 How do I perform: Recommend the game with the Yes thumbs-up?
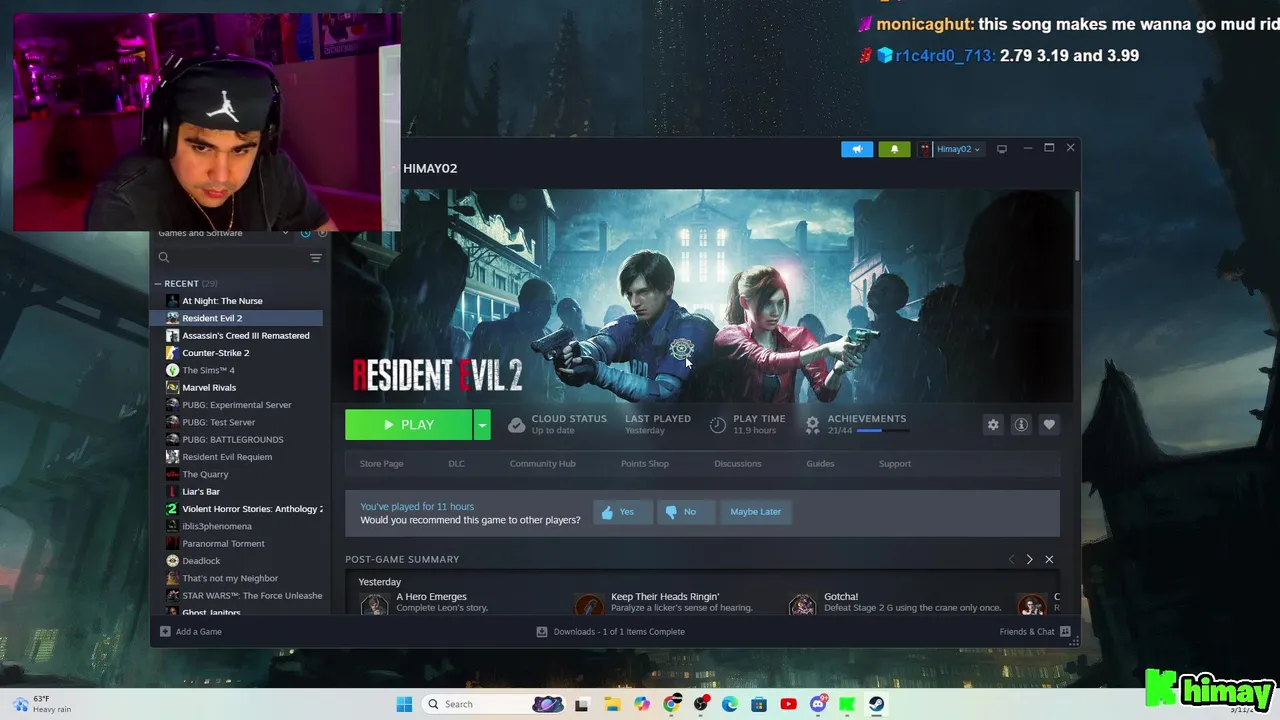click(x=623, y=512)
